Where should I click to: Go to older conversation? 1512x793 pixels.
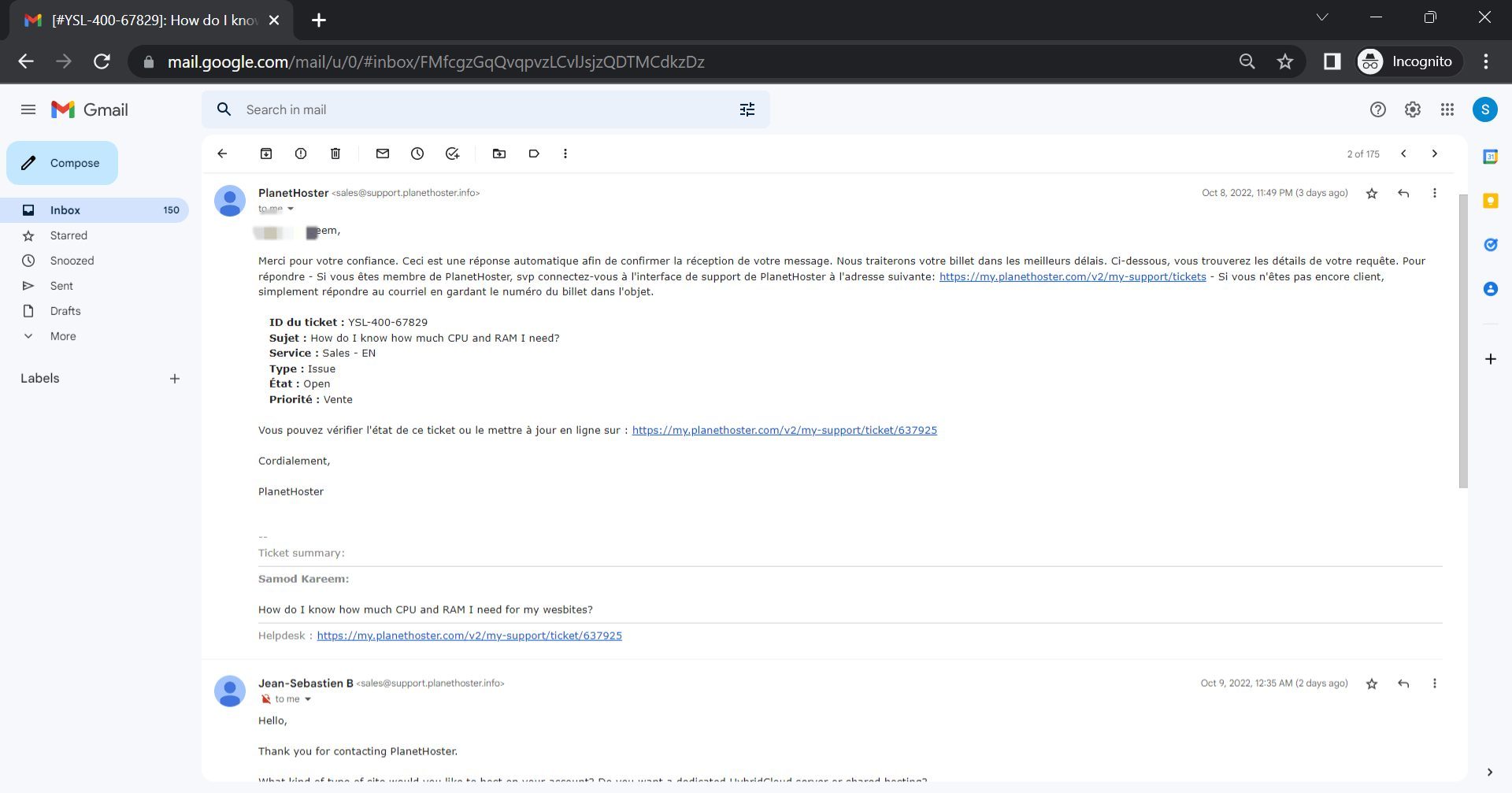(x=1435, y=154)
